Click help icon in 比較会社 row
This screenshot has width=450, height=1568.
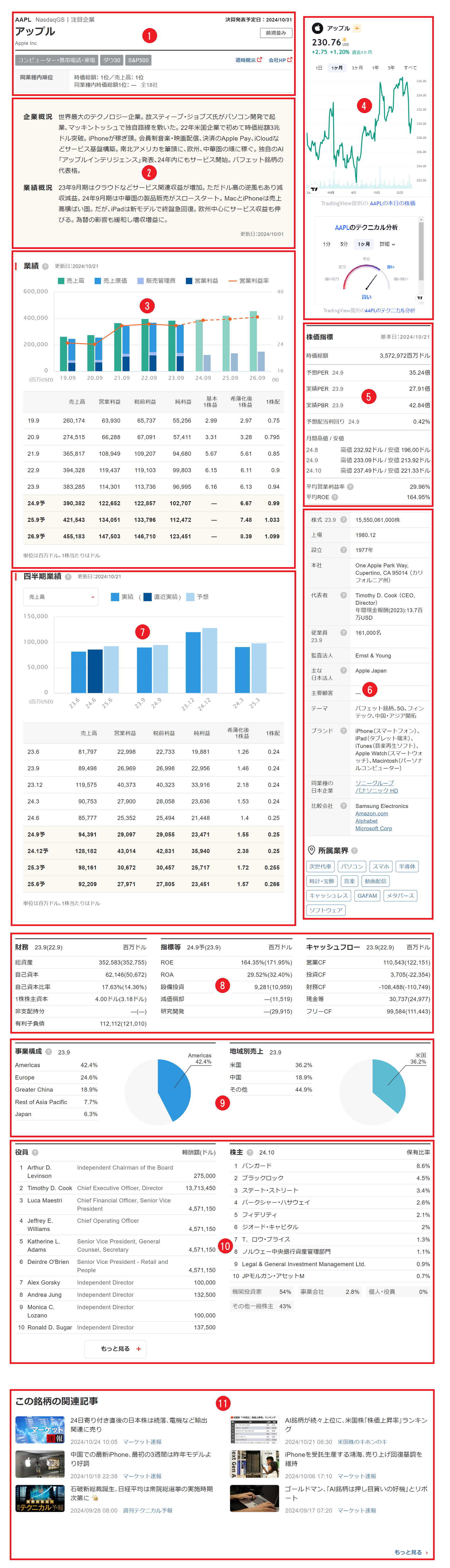click(343, 805)
